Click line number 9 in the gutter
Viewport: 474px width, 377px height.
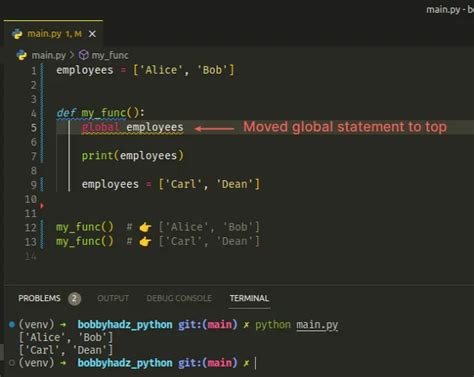pos(34,185)
